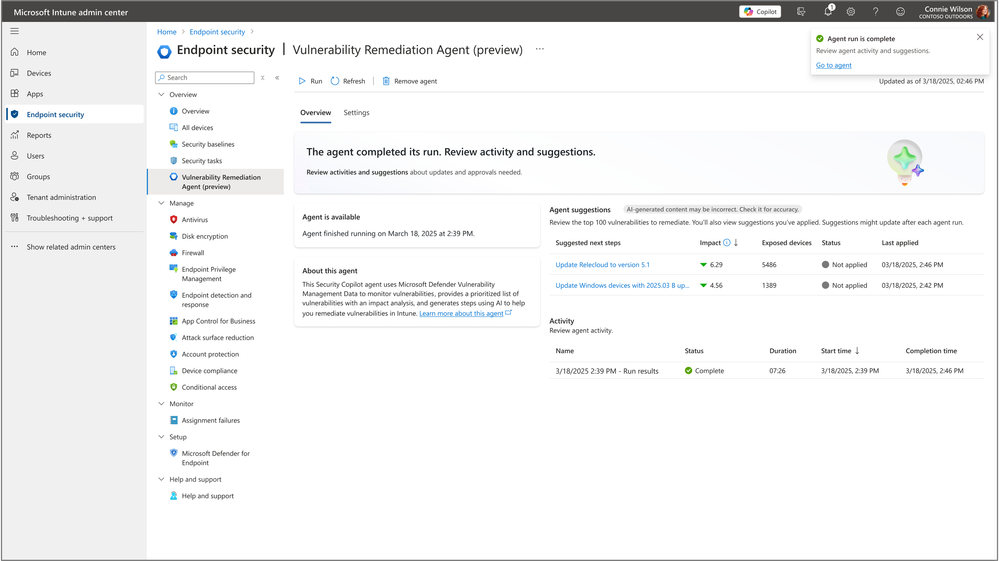
Task: Open Groups in left navigation
Action: click(x=38, y=176)
